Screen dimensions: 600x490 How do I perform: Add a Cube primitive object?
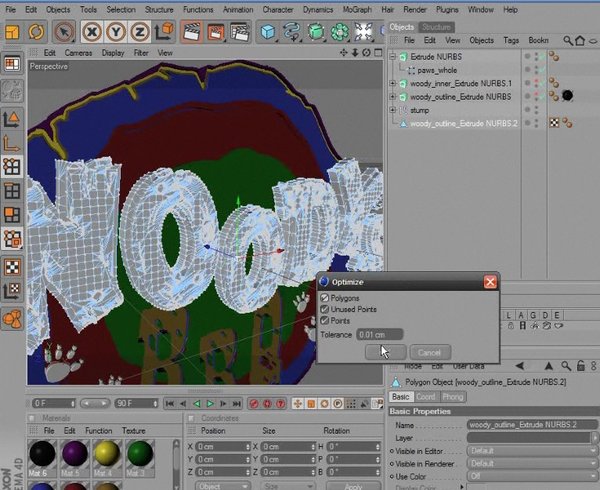tap(268, 32)
